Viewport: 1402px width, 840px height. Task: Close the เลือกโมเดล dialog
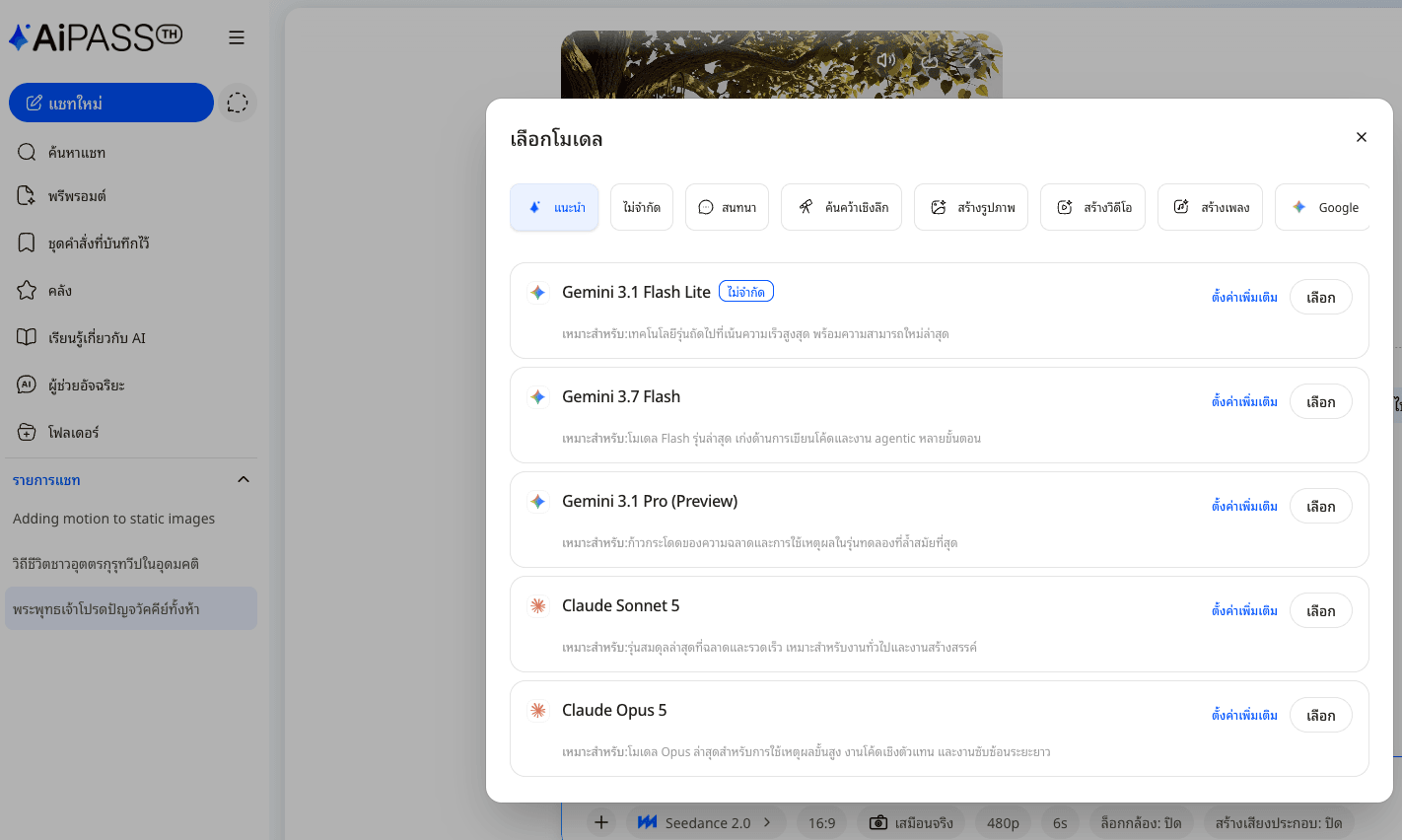1362,137
